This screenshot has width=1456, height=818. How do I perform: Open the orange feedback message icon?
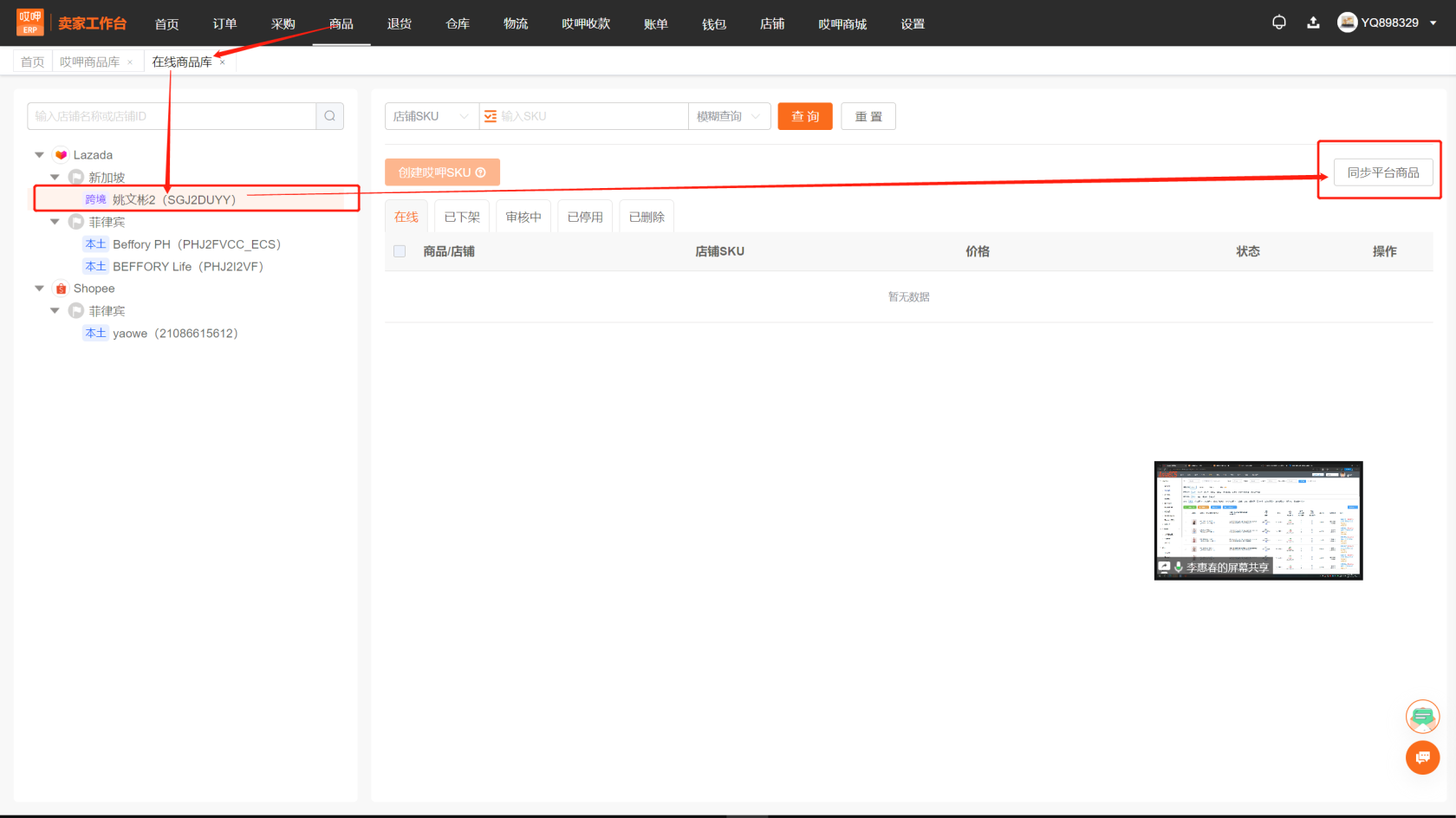coord(1422,757)
